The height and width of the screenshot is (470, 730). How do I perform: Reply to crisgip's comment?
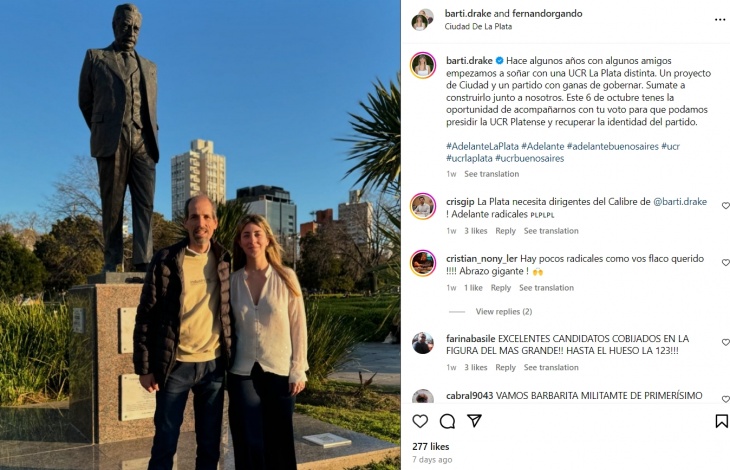pos(505,231)
